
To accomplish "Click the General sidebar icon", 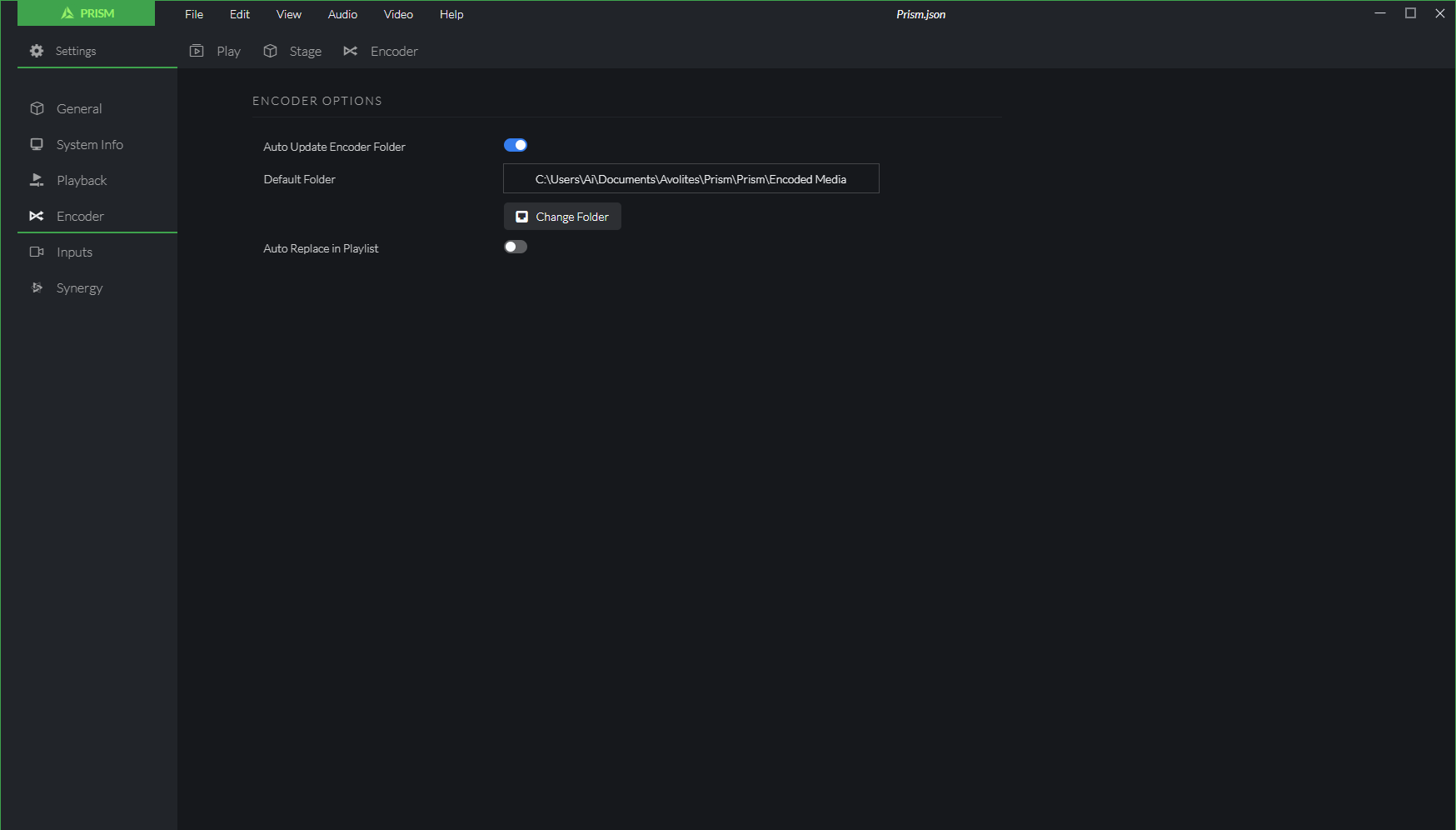I will 37,108.
